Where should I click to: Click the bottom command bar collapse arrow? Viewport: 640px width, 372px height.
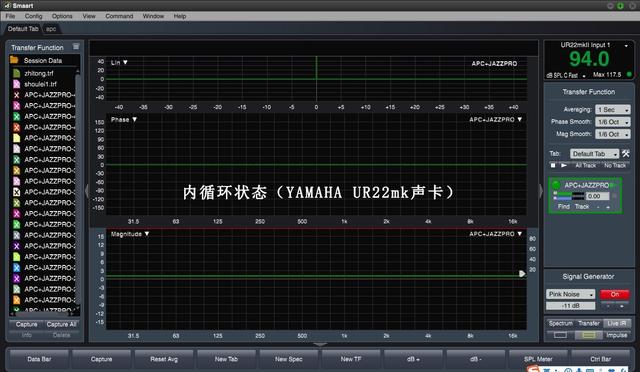[320, 345]
